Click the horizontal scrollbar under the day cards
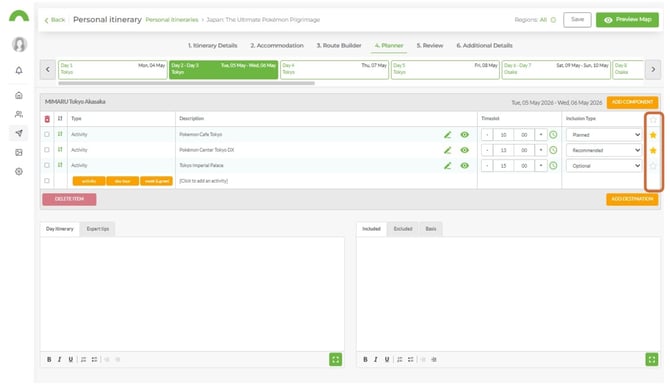Image resolution: width=670 pixels, height=389 pixels. tap(186, 83)
